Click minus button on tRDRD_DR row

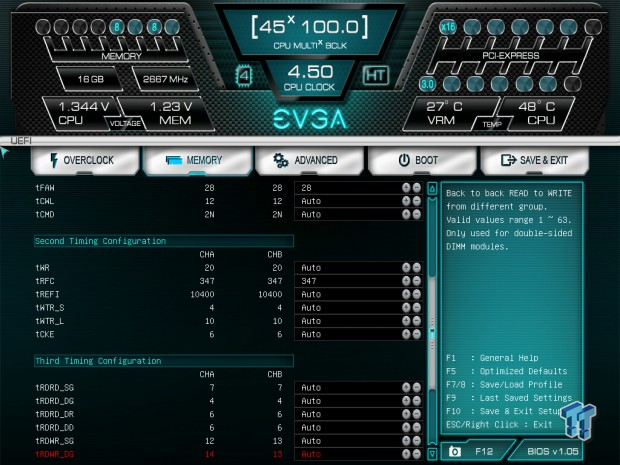[x=417, y=414]
